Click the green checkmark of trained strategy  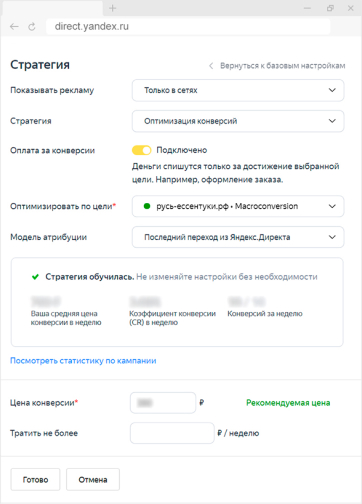[x=35, y=277]
